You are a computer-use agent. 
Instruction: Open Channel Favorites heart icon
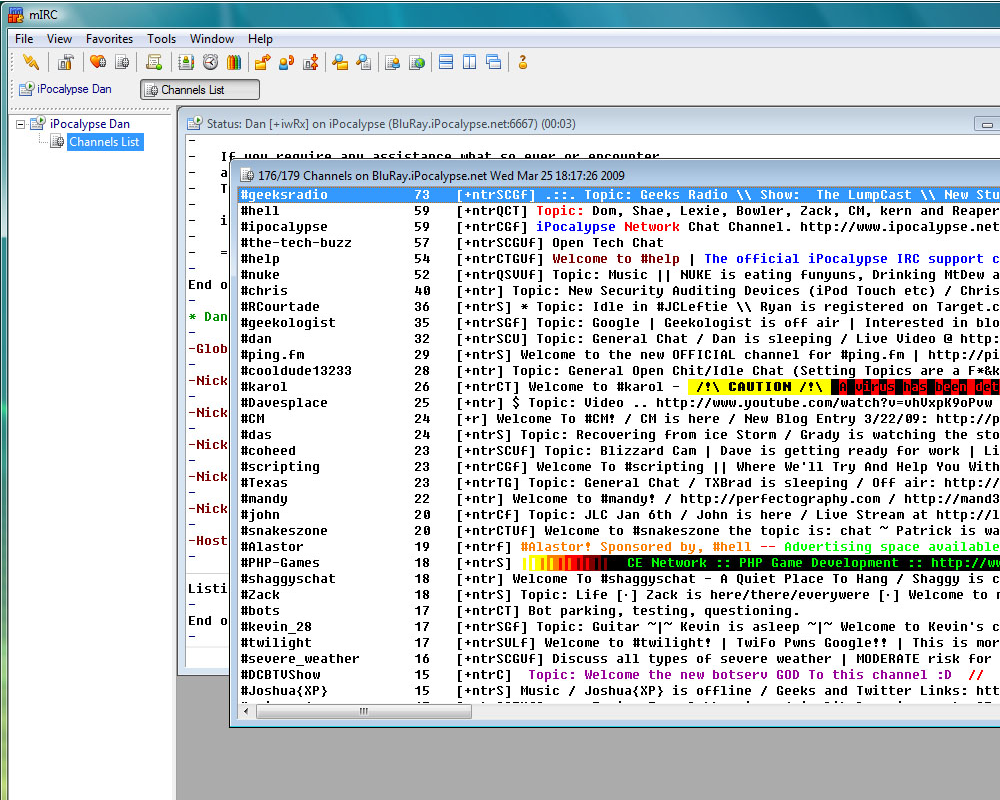[x=98, y=62]
